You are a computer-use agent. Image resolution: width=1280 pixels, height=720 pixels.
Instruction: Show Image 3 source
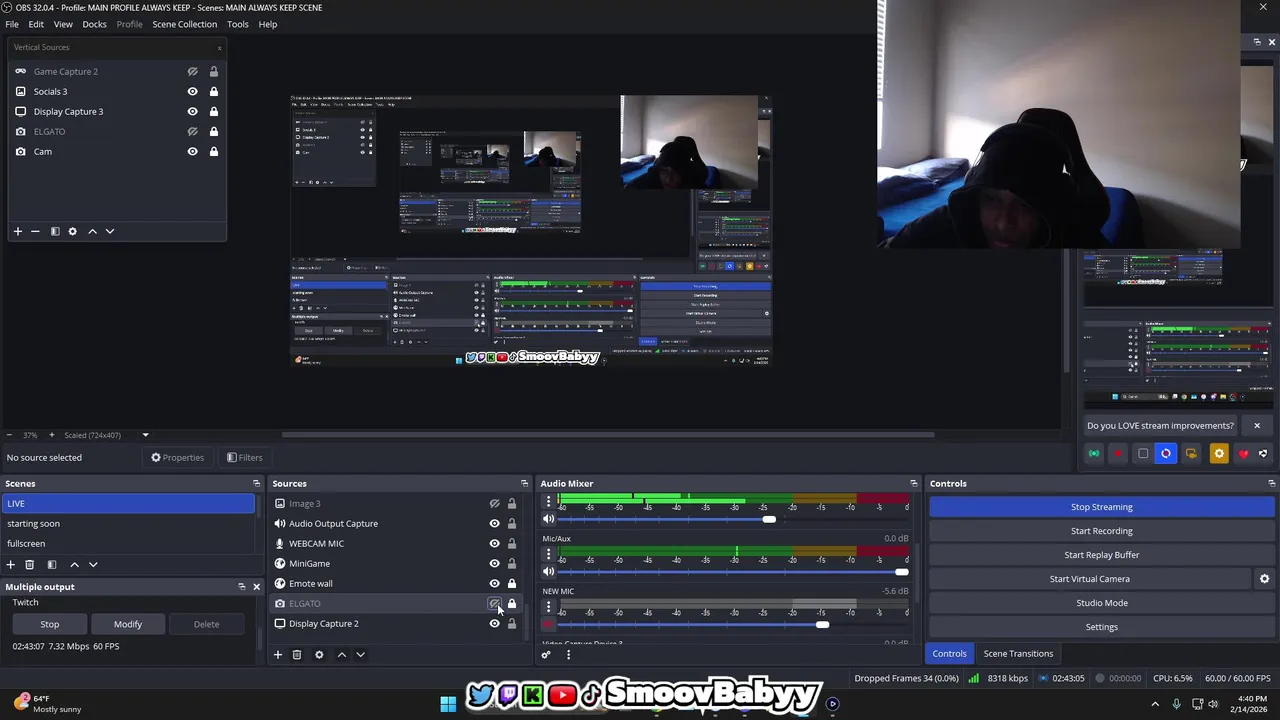(x=494, y=503)
